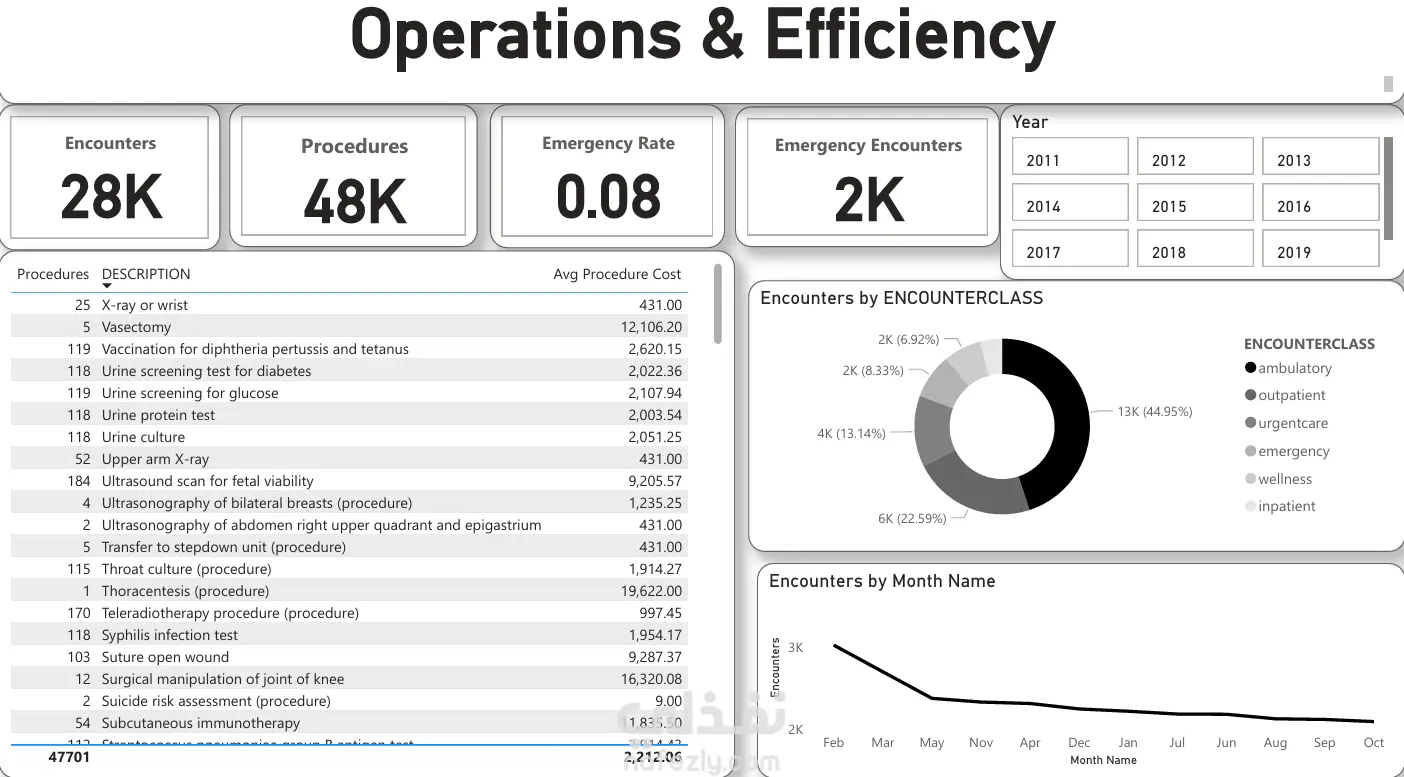The width and height of the screenshot is (1404, 777).
Task: Click the 13K (44.95%) data label
Action: (1155, 411)
